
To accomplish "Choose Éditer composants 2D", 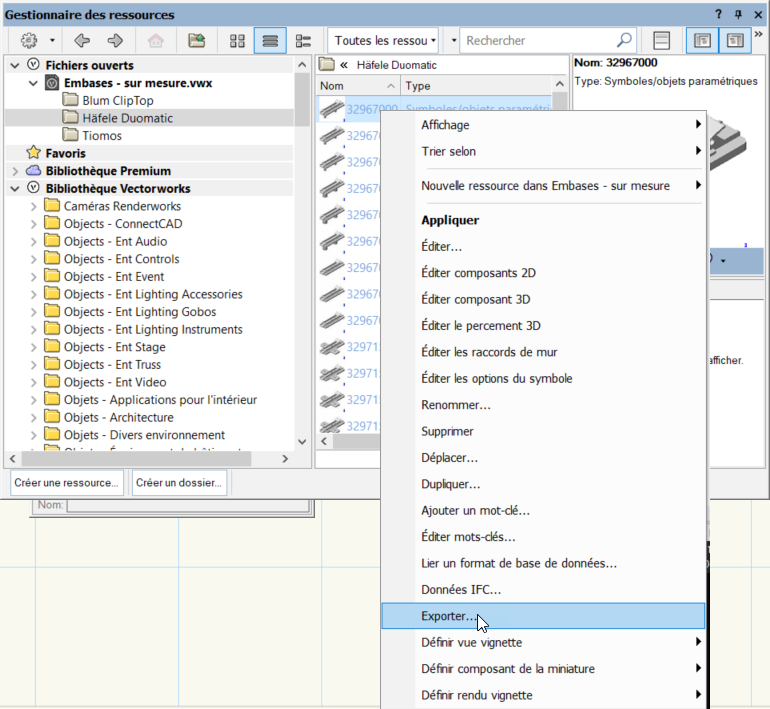I will pyautogui.click(x=543, y=273).
